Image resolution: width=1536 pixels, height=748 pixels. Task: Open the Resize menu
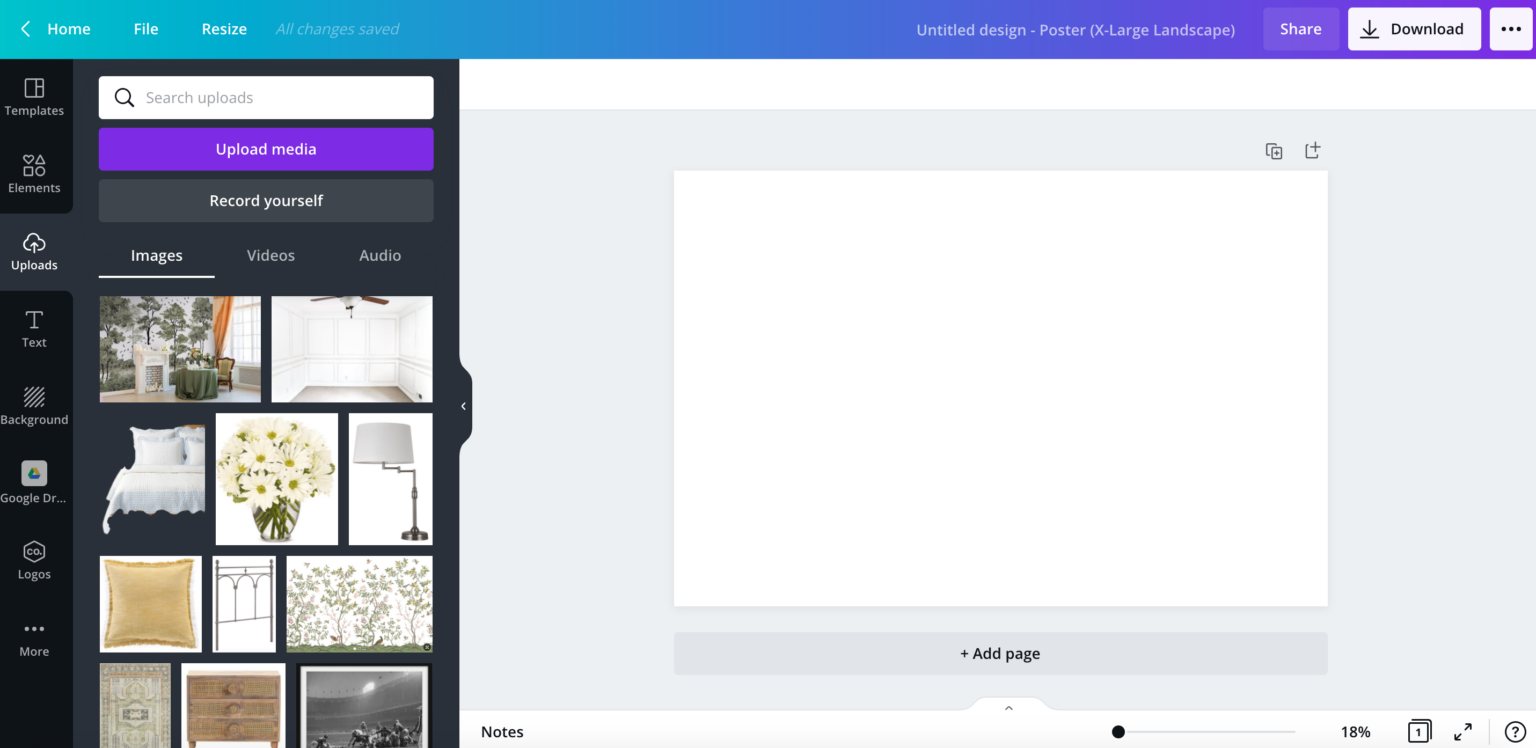[224, 29]
